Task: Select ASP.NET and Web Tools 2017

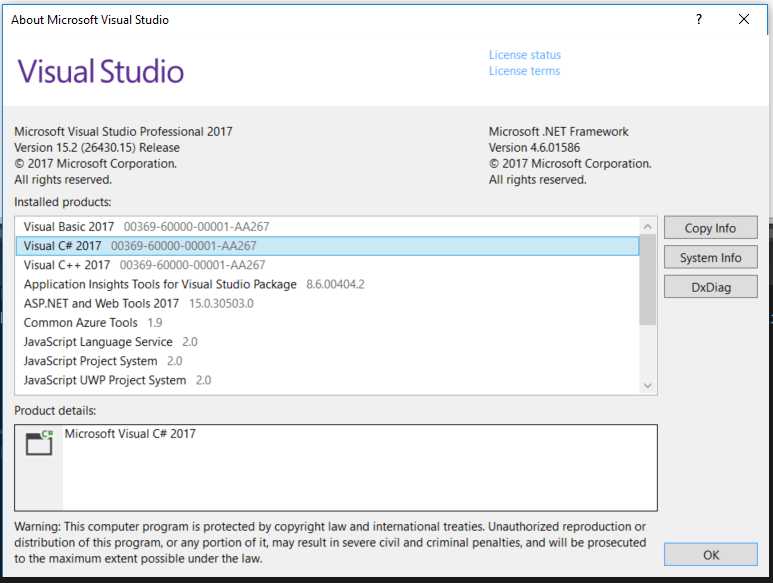Action: 327,304
